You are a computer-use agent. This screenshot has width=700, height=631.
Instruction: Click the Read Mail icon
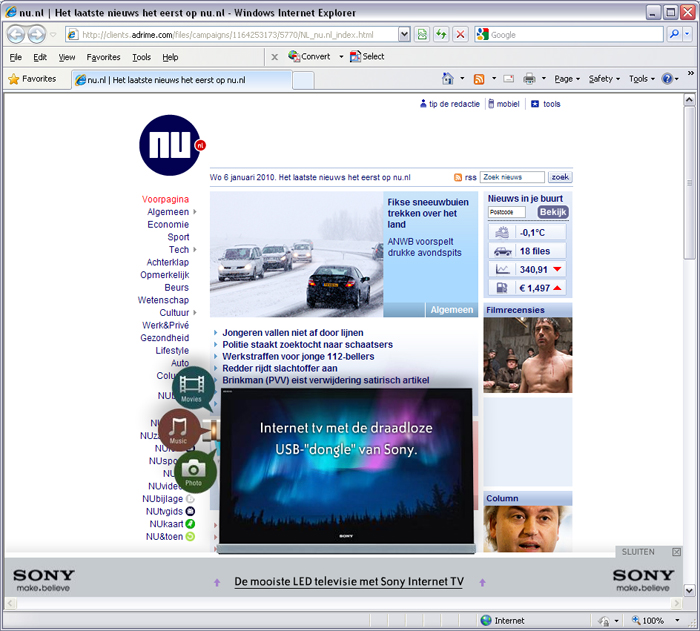pyautogui.click(x=508, y=79)
